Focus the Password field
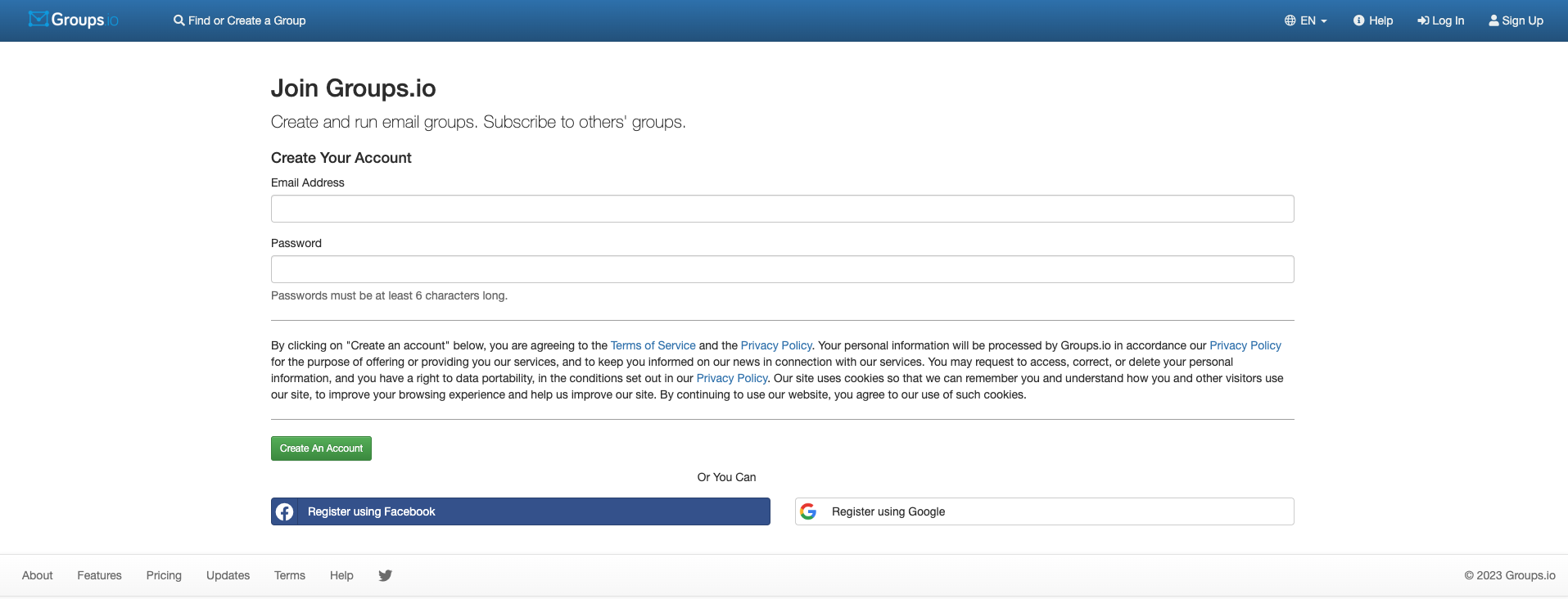 tap(782, 269)
